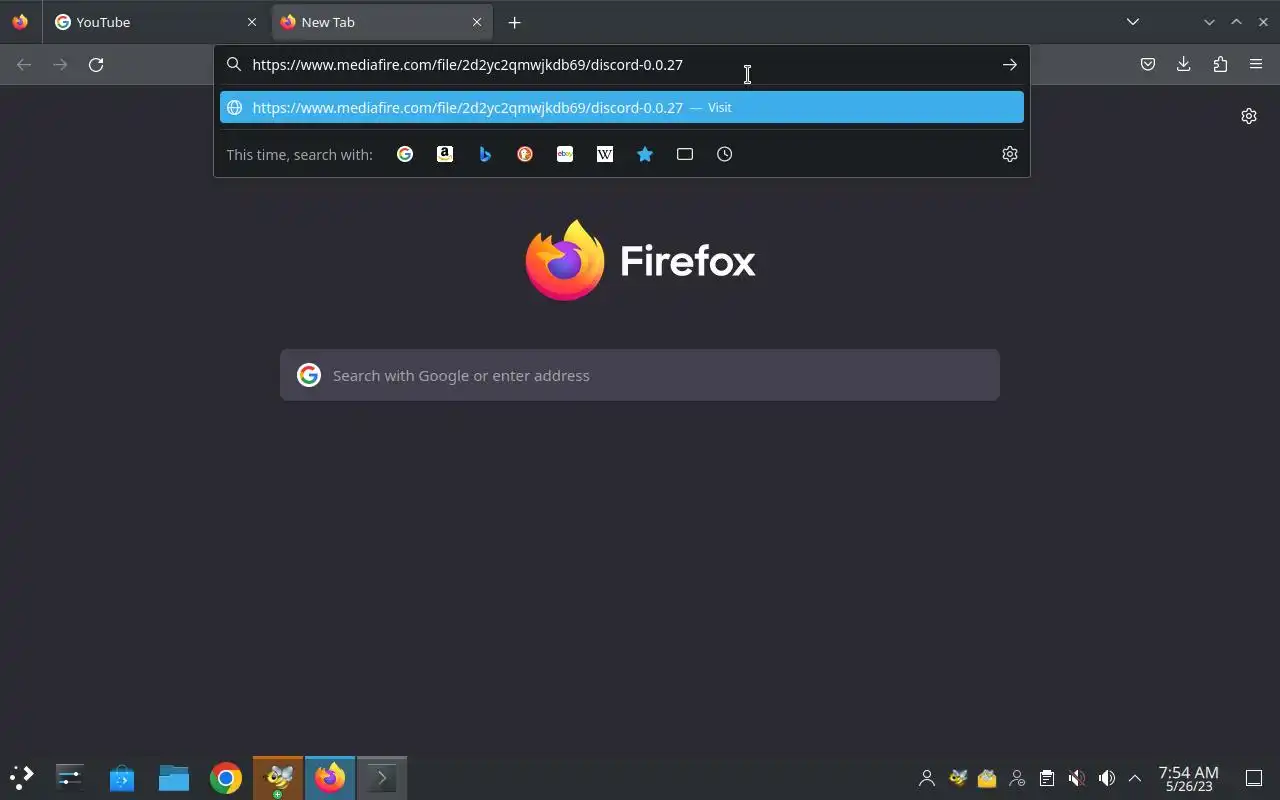Personalize new tab gear icon
The image size is (1280, 800).
1249,116
